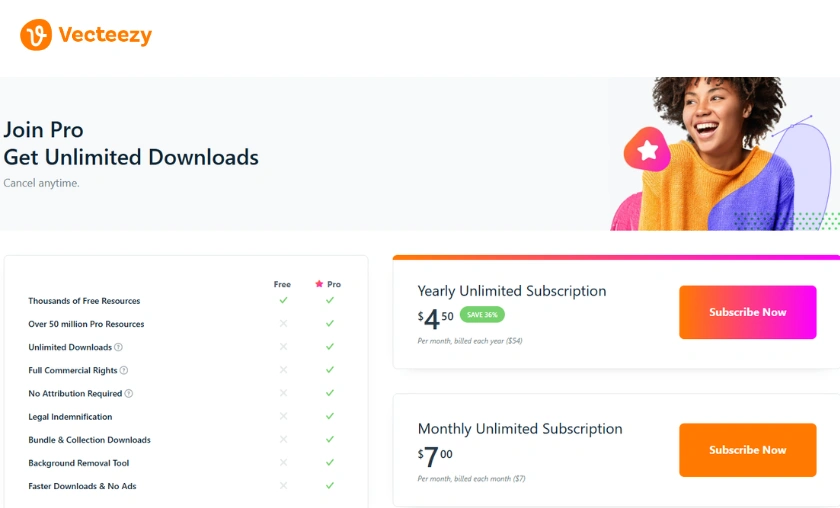Click Pro checkmark for Legal Indemnification
Screen dimensions: 840x508
point(330,416)
